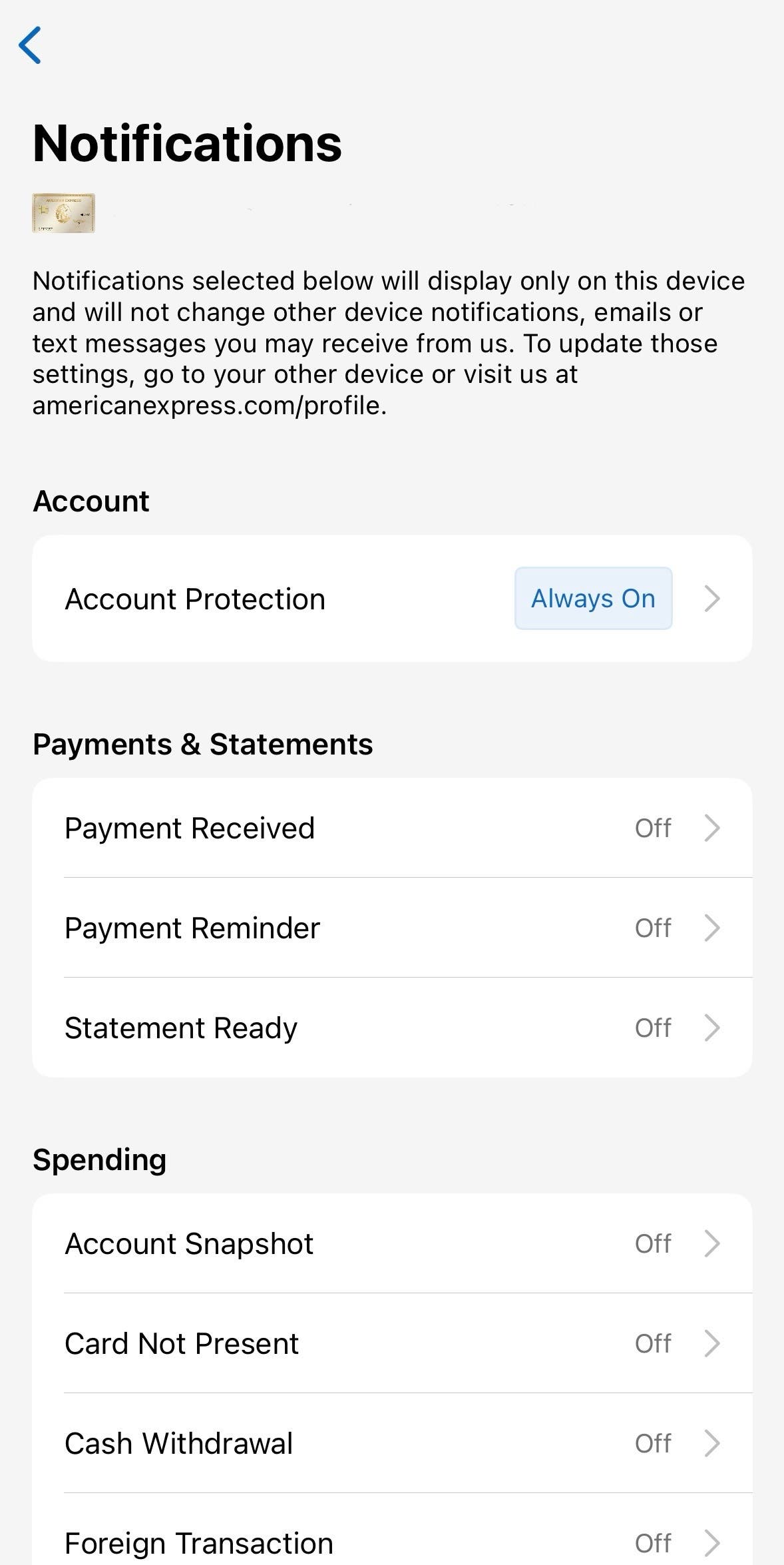Expand the Payment Received chevron
This screenshot has width=784, height=1565.
click(x=712, y=828)
